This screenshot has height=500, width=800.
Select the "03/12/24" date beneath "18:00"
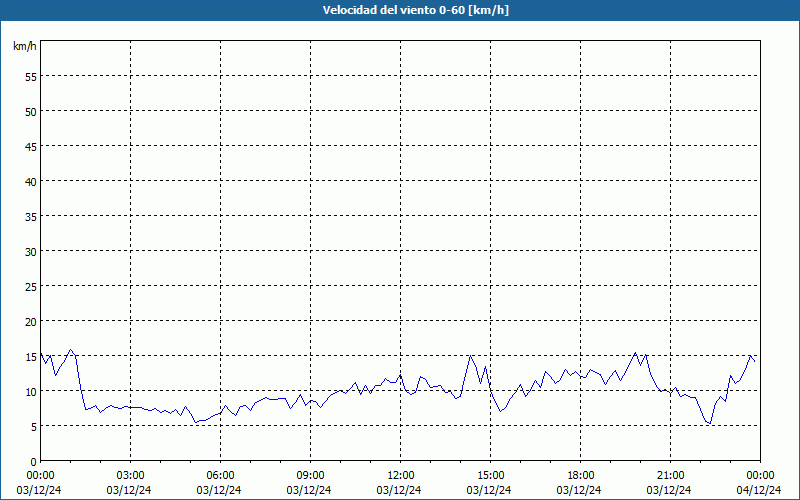[x=579, y=490]
